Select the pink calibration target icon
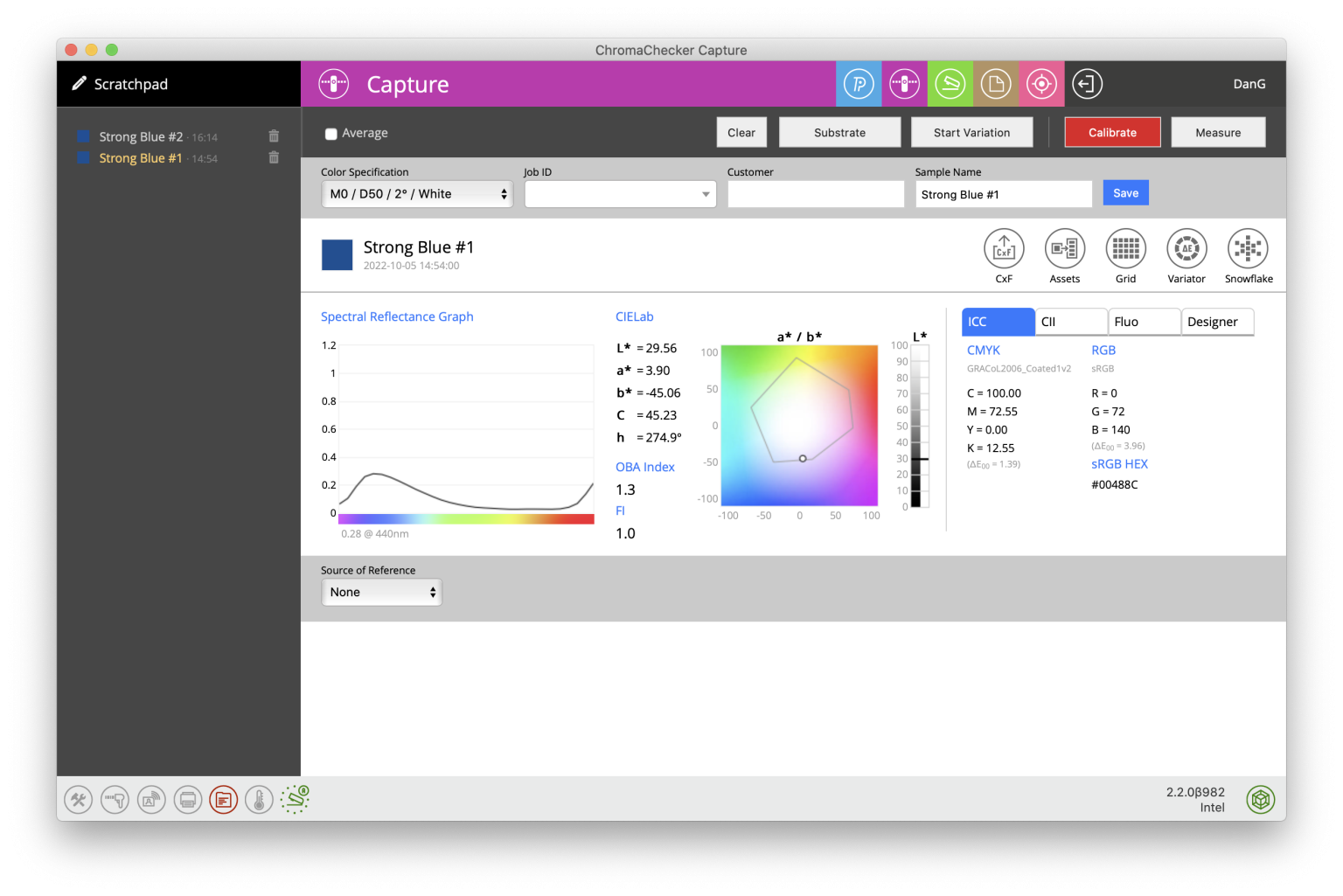This screenshot has height=896, width=1343. pyautogui.click(x=1041, y=83)
